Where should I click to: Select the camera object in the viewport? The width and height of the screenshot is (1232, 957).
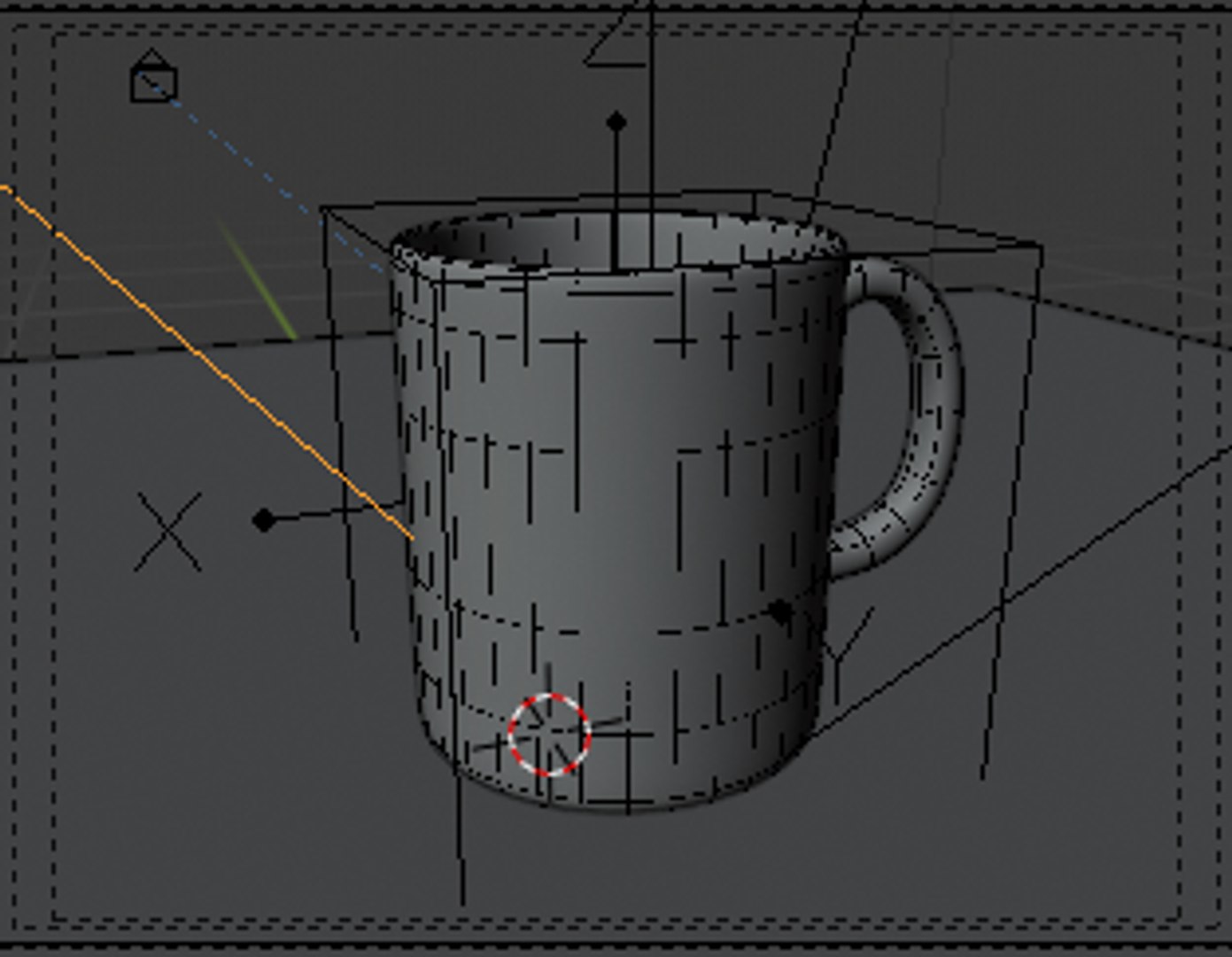(153, 76)
